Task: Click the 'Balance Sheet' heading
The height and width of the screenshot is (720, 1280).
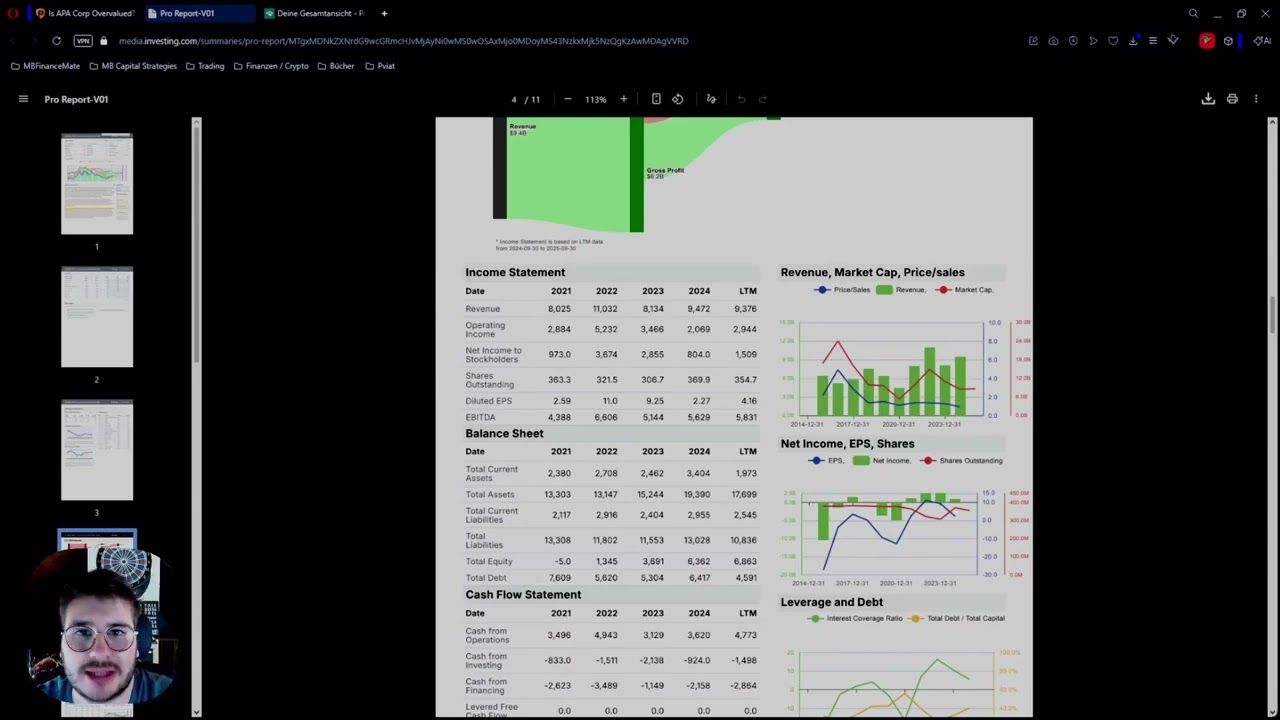Action: pyautogui.click(x=504, y=433)
